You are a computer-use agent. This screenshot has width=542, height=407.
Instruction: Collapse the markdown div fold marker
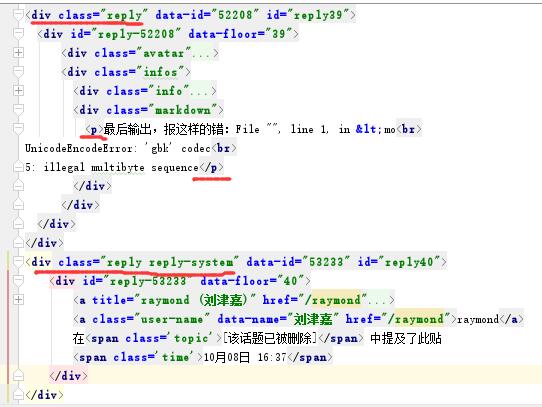[x=18, y=110]
